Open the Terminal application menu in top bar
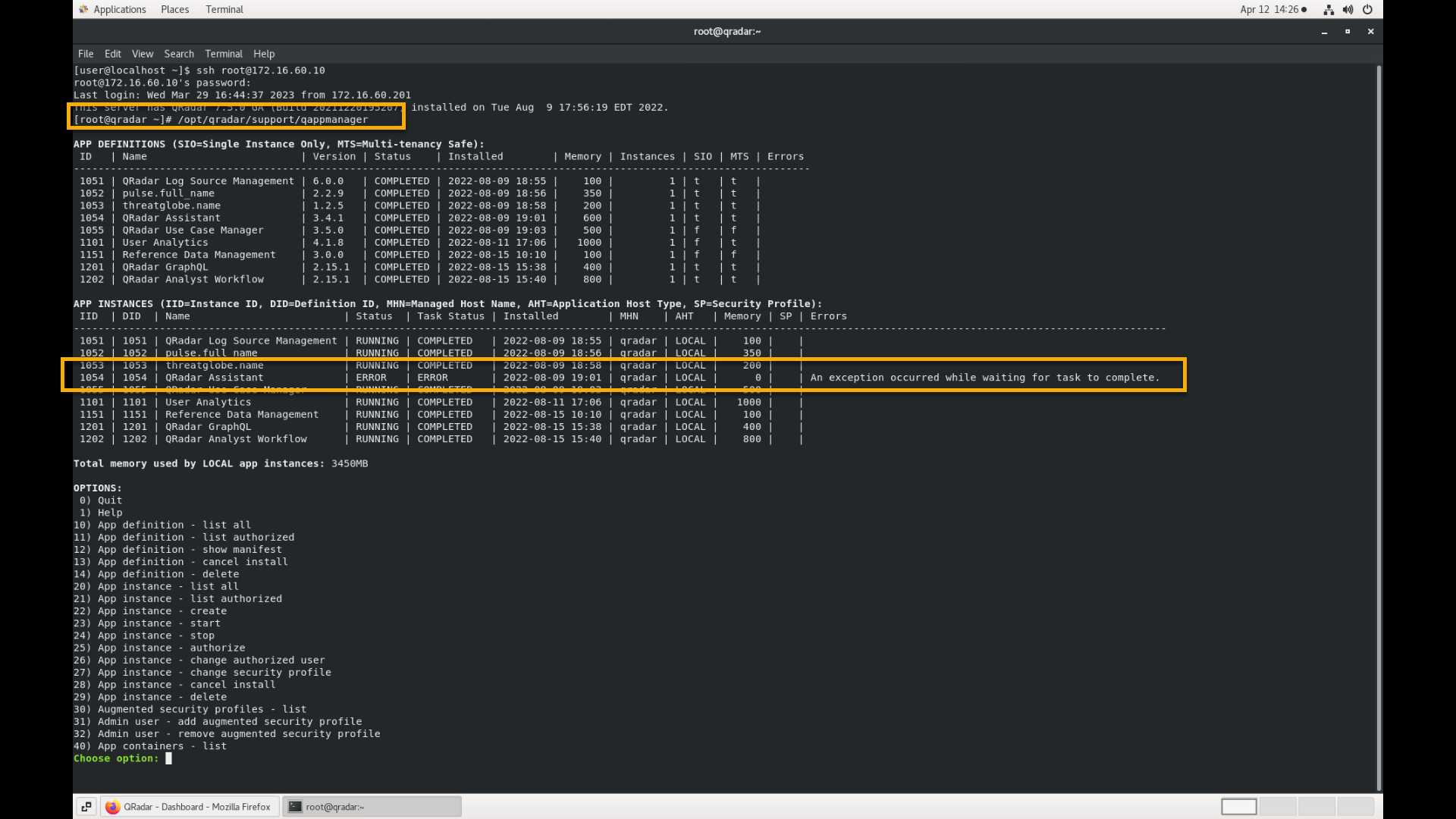The image size is (1456, 819). pyautogui.click(x=224, y=10)
